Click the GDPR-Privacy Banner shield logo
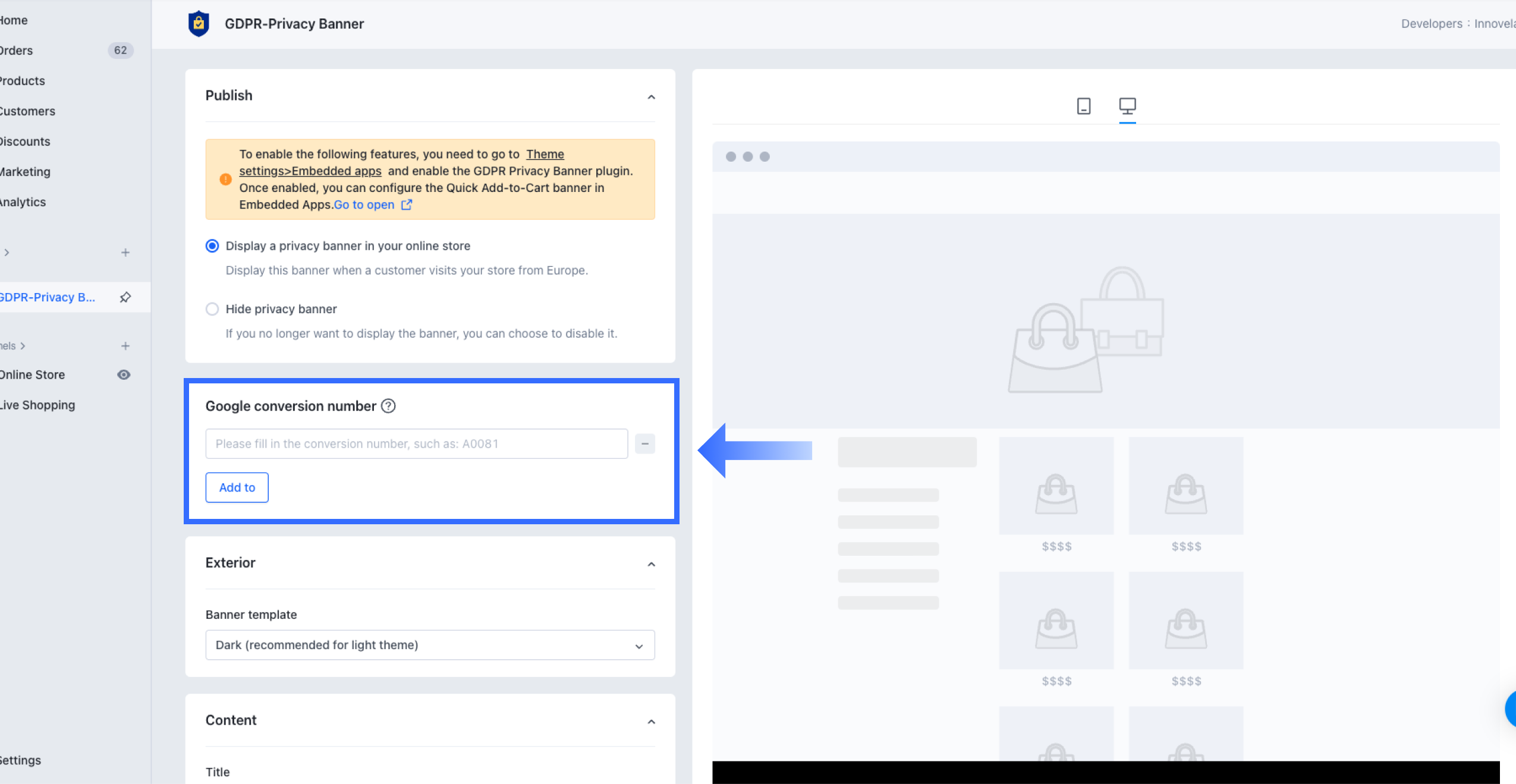The width and height of the screenshot is (1516, 784). [x=199, y=24]
